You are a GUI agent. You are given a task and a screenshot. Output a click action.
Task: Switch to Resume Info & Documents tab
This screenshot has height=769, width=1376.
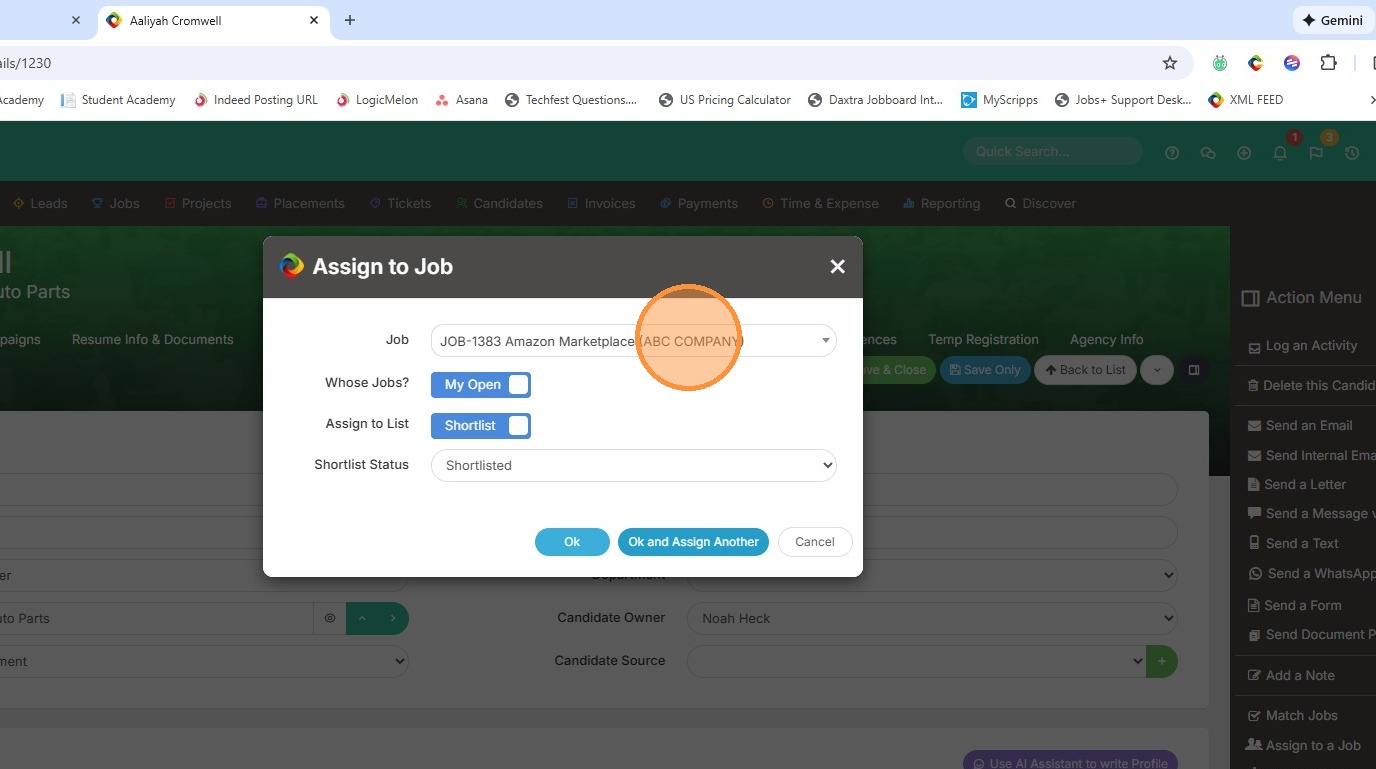152,340
